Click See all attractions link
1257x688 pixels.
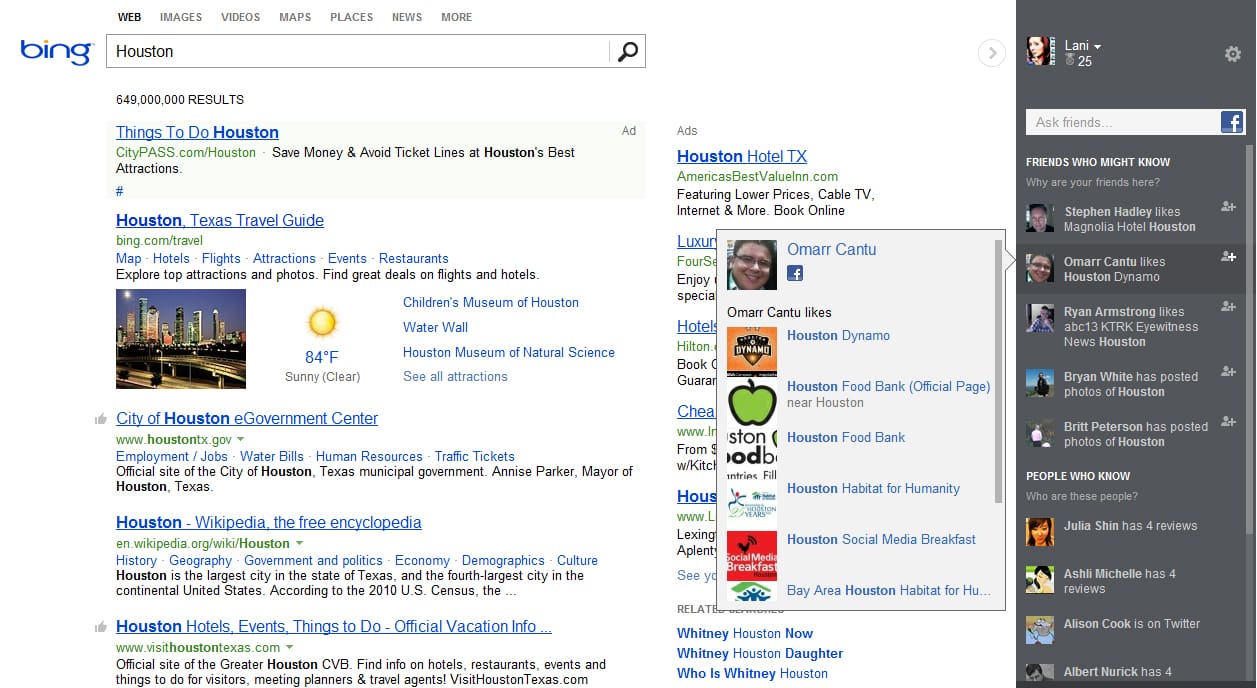click(455, 376)
